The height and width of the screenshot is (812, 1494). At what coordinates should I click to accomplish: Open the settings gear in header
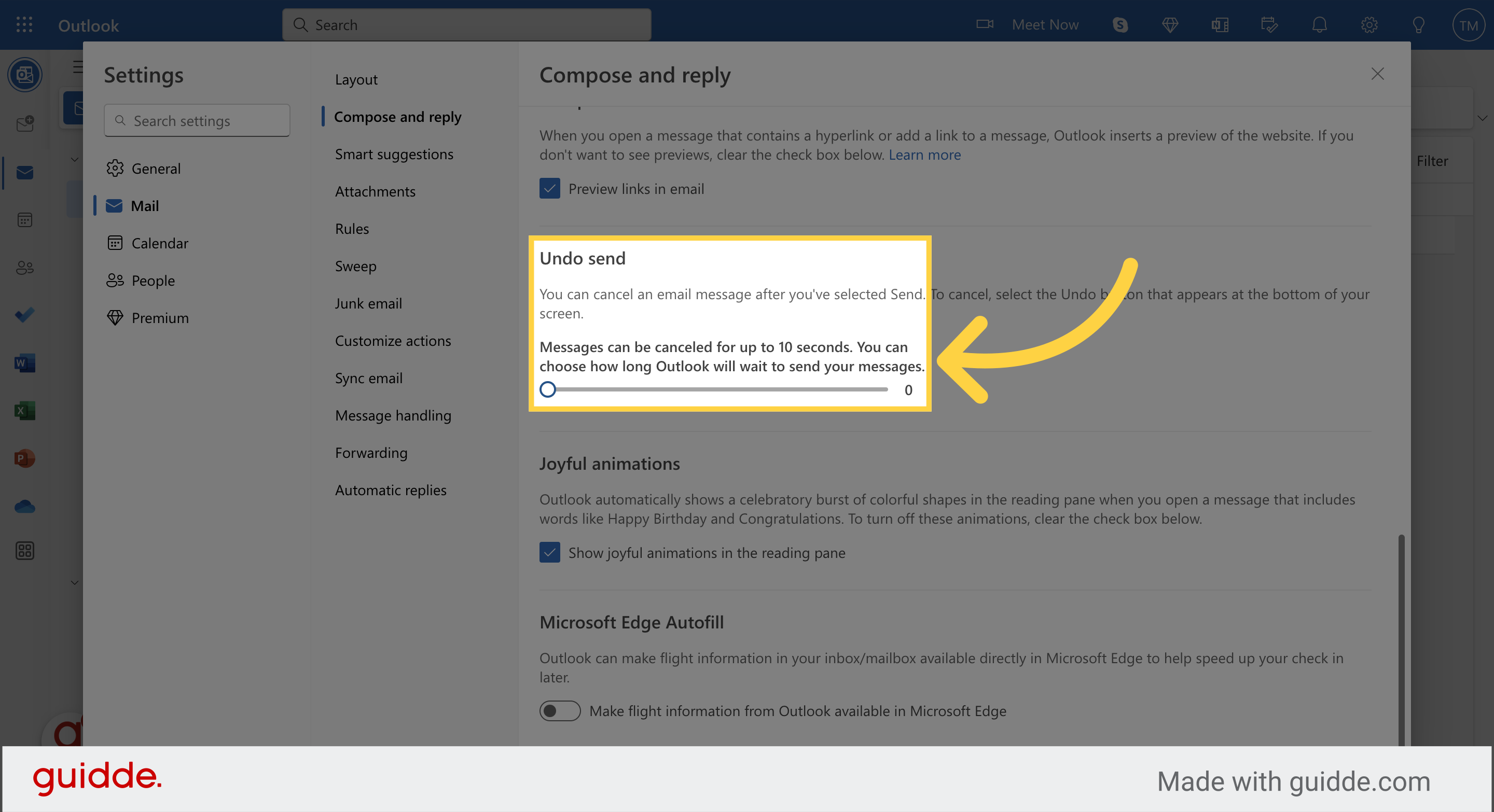click(1370, 25)
